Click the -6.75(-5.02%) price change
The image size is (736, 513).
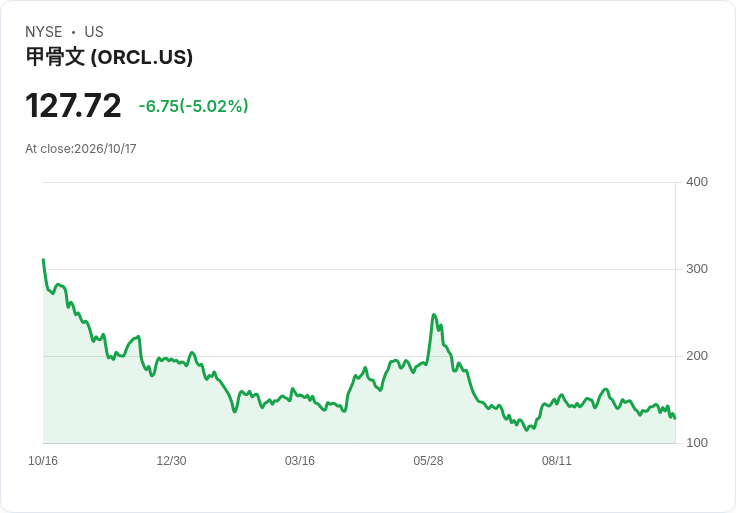tap(193, 106)
